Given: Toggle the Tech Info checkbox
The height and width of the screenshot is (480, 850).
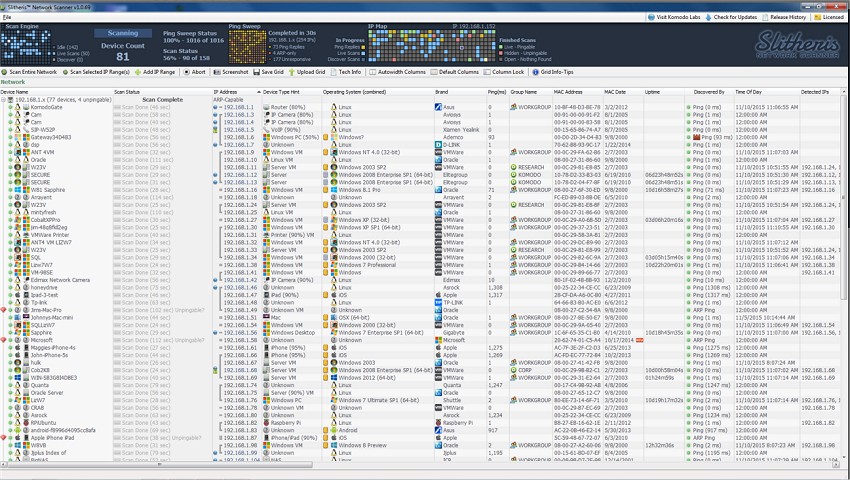Looking at the screenshot, I should 334,72.
